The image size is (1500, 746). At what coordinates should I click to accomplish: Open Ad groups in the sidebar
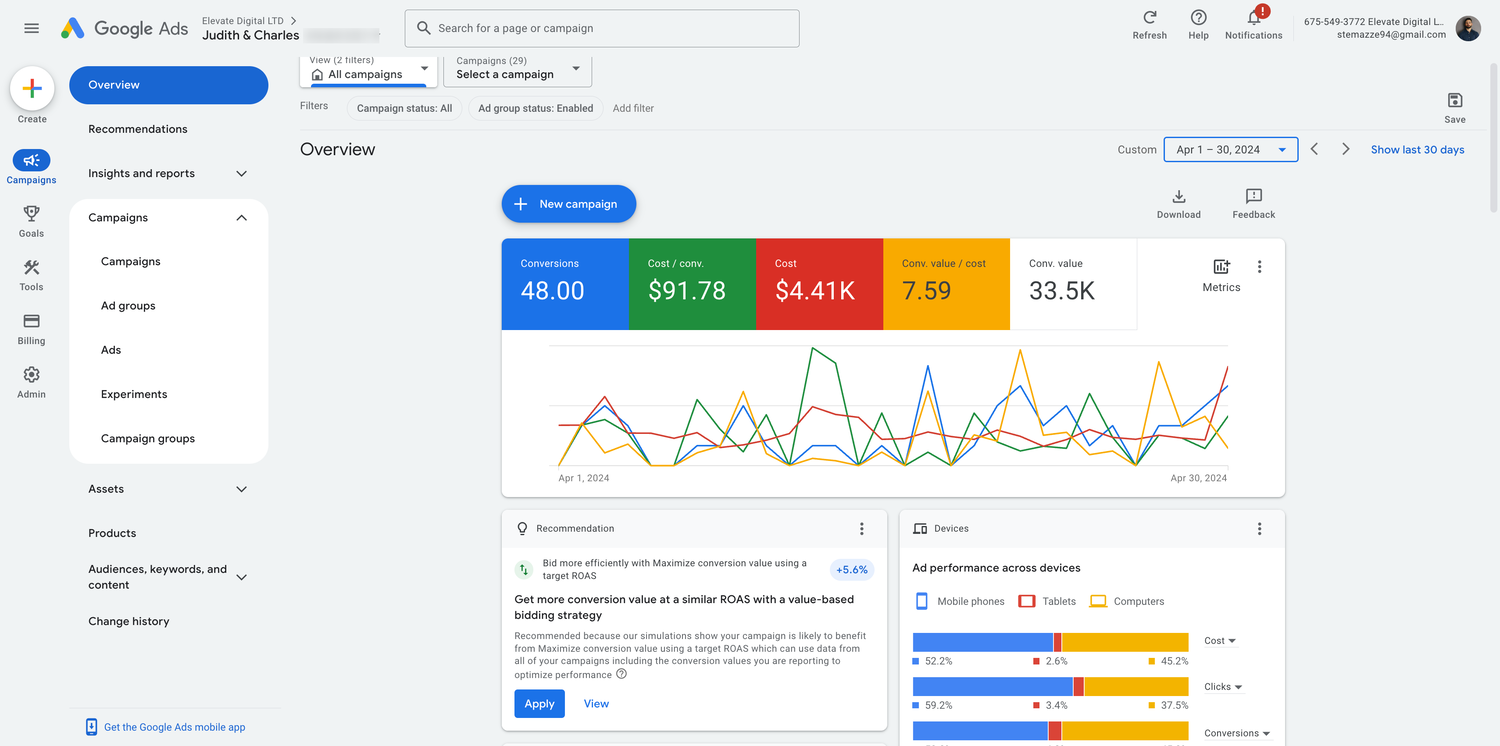[x=128, y=306]
